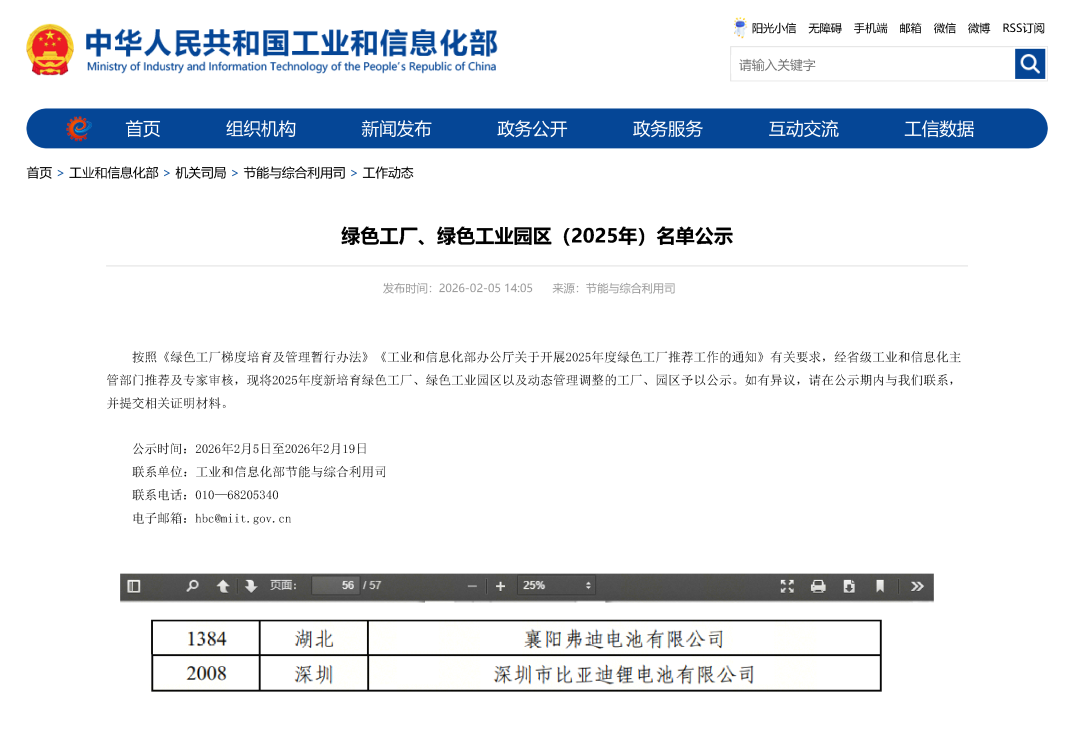Open the RSS订阅 link
The height and width of the screenshot is (744, 1080).
click(x=1023, y=28)
